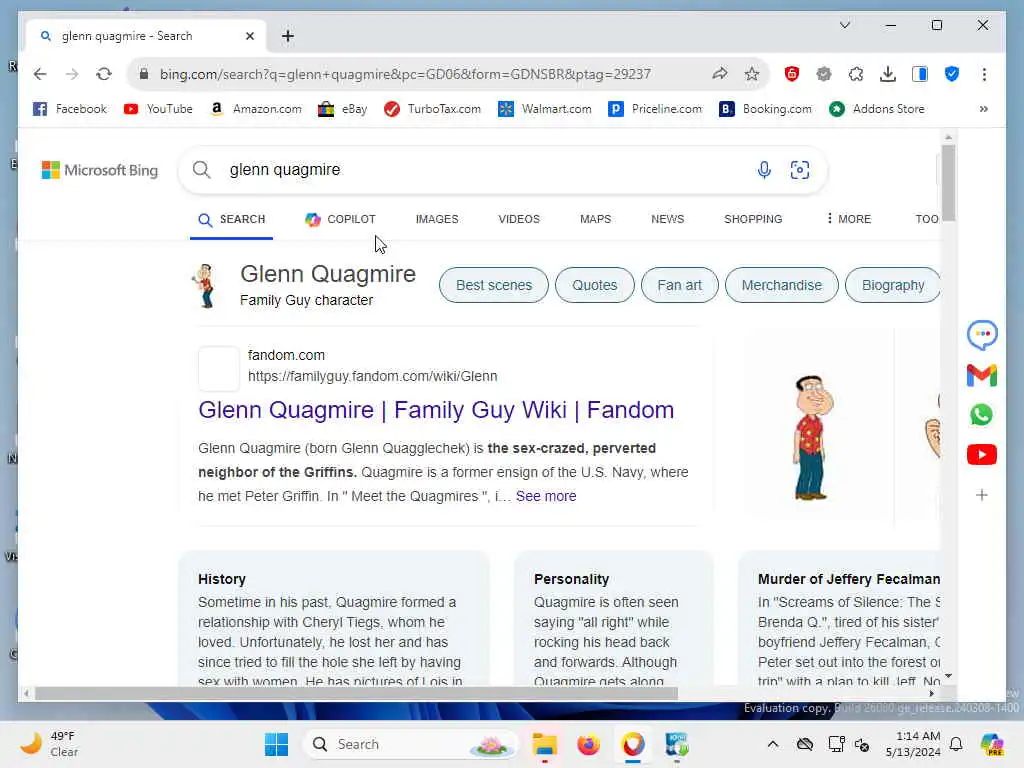Click the Biography chip
The image size is (1024, 768).
tap(893, 285)
